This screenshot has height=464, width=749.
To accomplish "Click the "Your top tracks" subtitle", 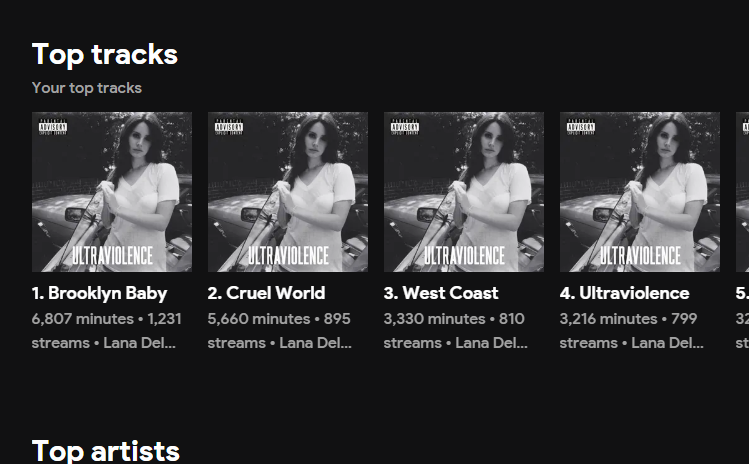I will 87,88.
